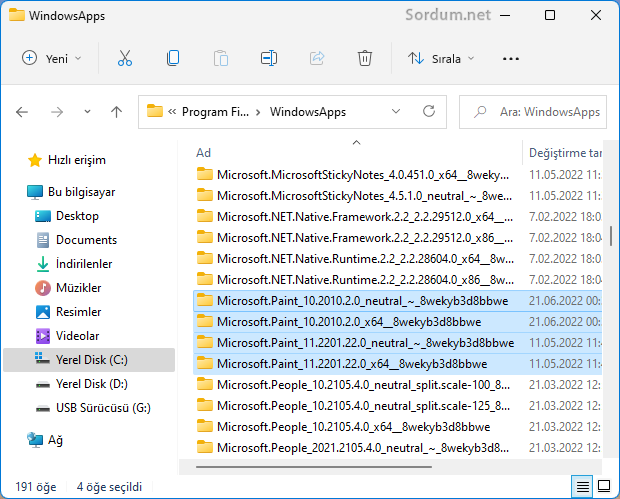This screenshot has width=620, height=499.
Task: Click WindowsApps breadcrumb in address bar
Action: [308, 112]
